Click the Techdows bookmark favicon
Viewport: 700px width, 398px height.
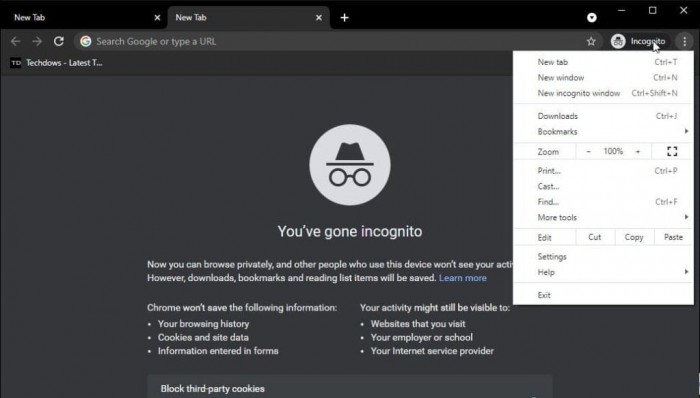point(16,63)
